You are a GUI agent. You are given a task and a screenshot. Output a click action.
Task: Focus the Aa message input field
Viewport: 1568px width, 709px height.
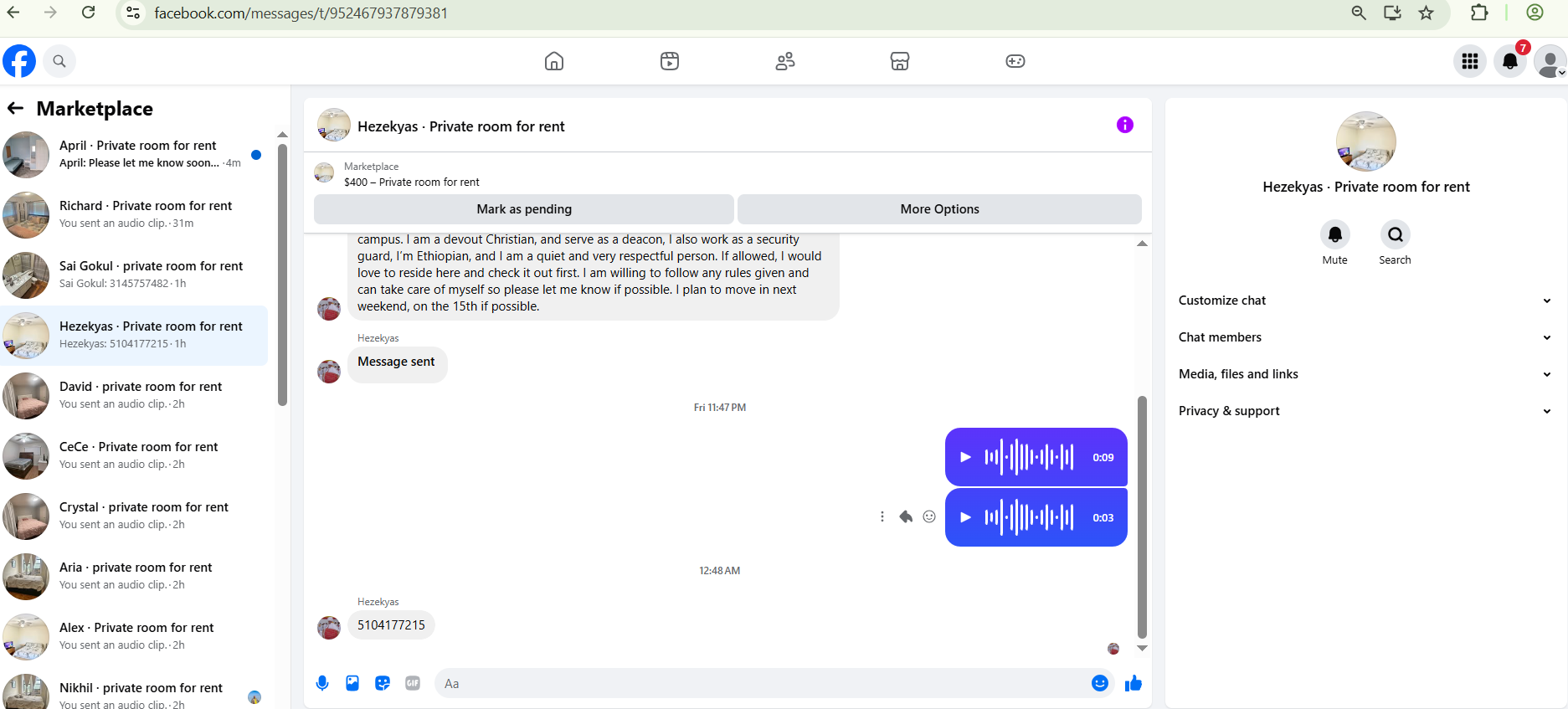click(762, 683)
